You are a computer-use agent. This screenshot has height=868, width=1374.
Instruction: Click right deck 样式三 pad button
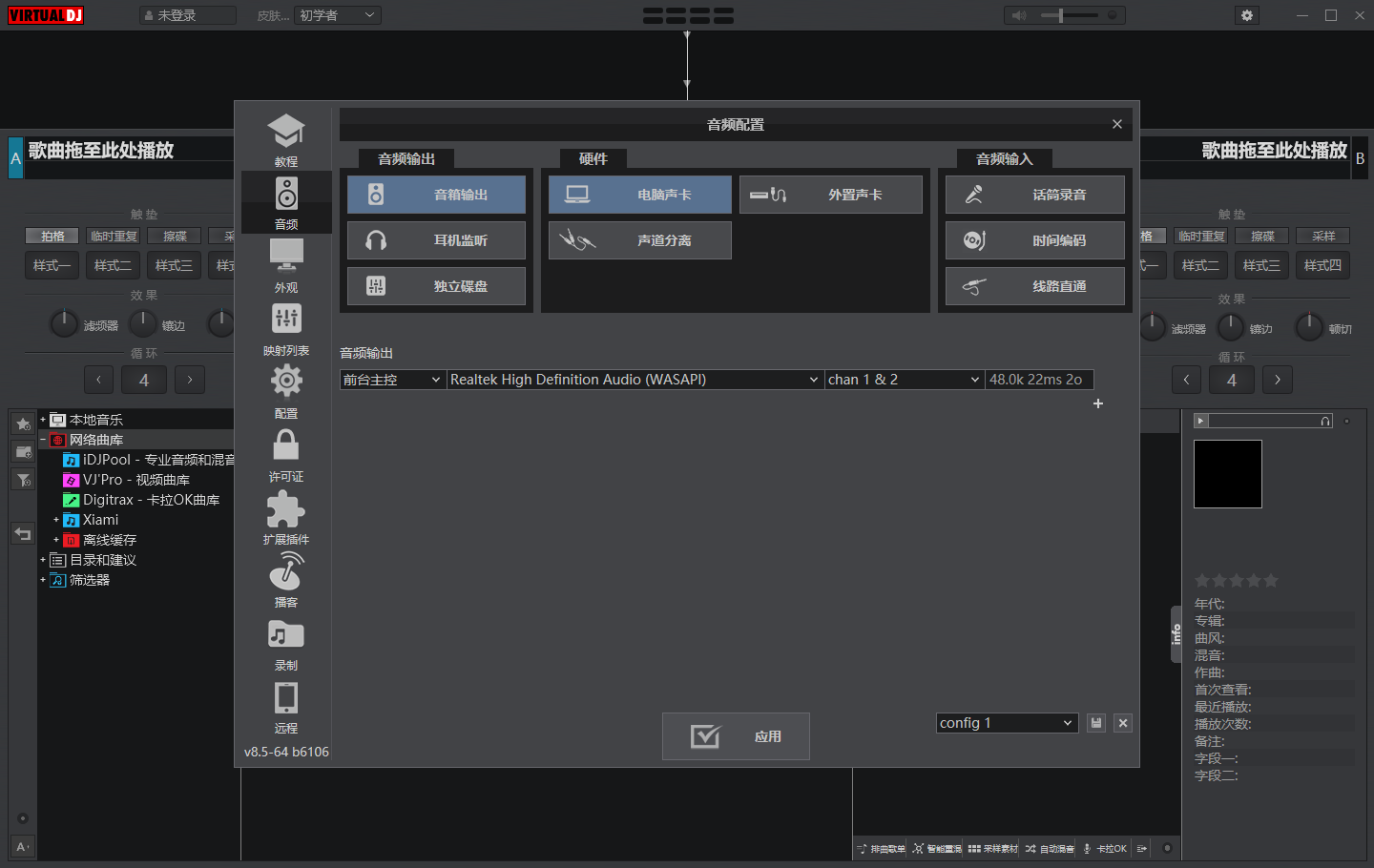coord(1261,265)
